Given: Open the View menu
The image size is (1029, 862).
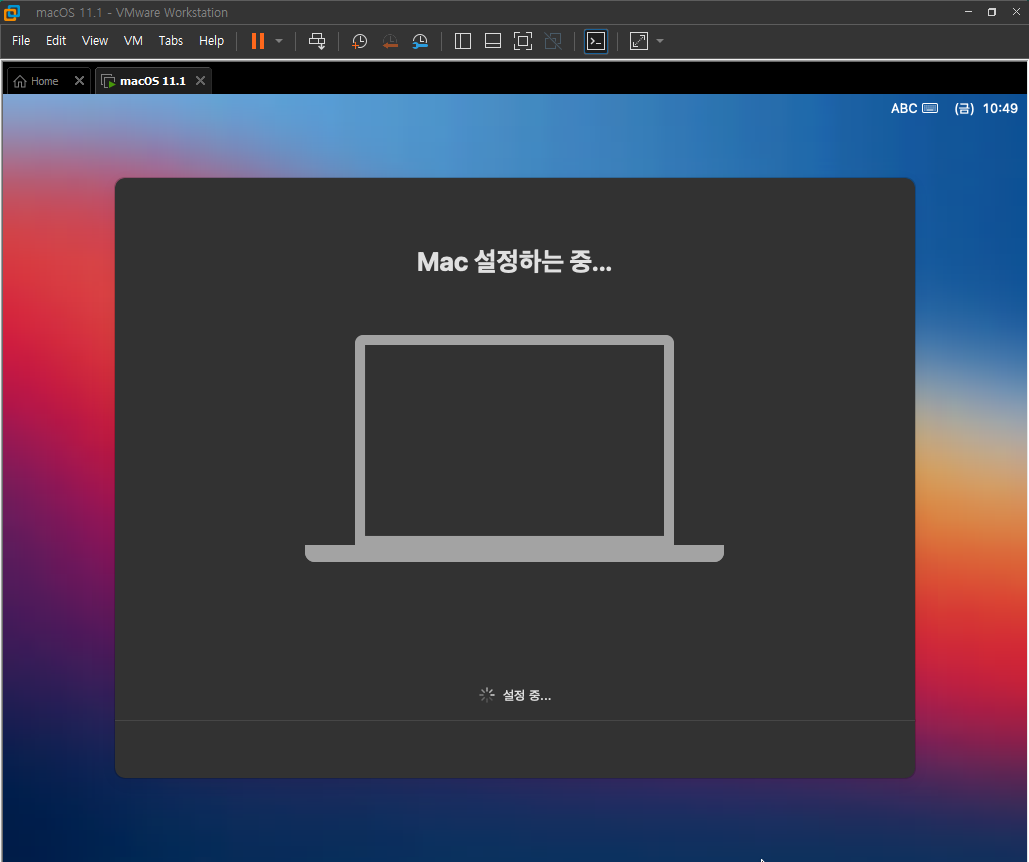Looking at the screenshot, I should [94, 41].
